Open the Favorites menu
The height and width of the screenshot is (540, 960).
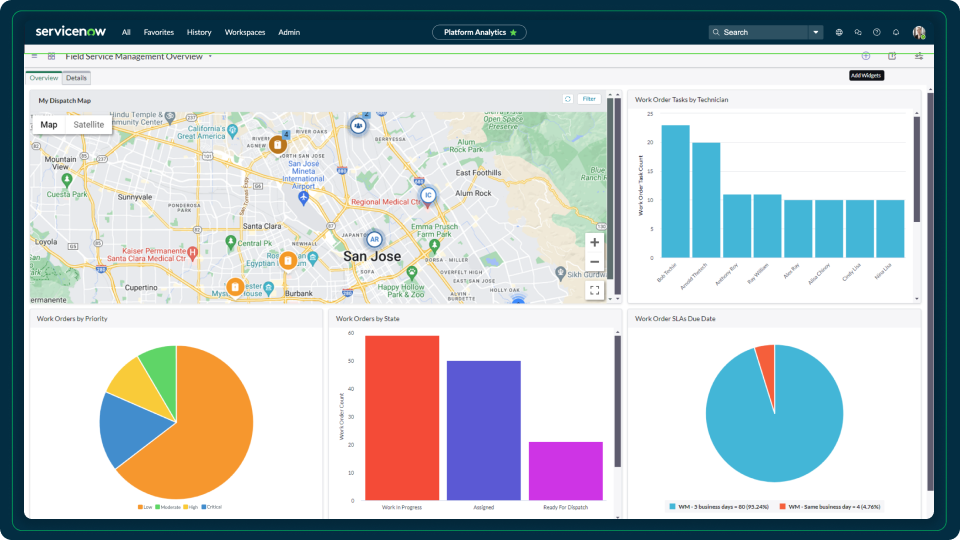pos(158,32)
